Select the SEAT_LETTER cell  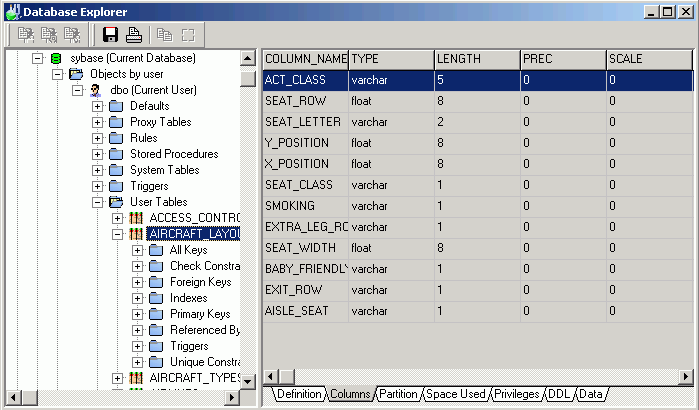pos(305,122)
